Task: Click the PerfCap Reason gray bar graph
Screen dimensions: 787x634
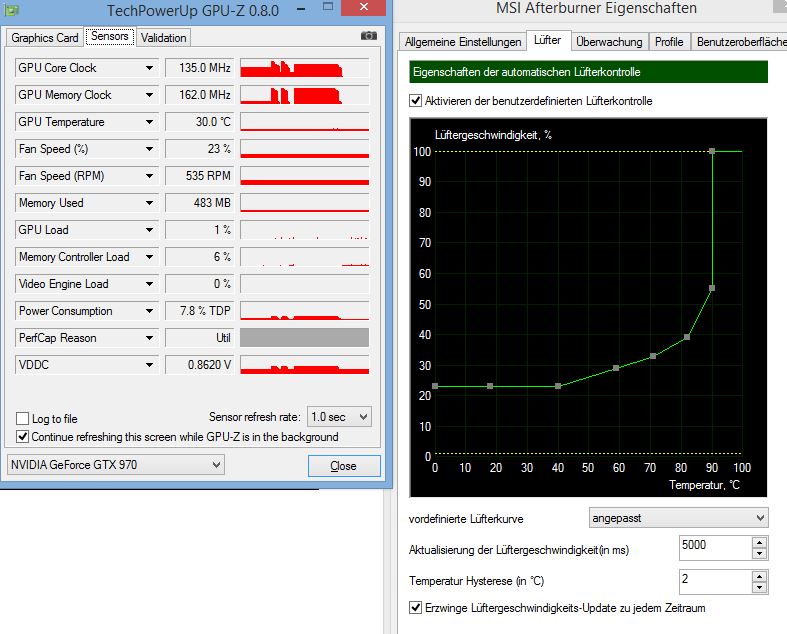Action: coord(305,338)
